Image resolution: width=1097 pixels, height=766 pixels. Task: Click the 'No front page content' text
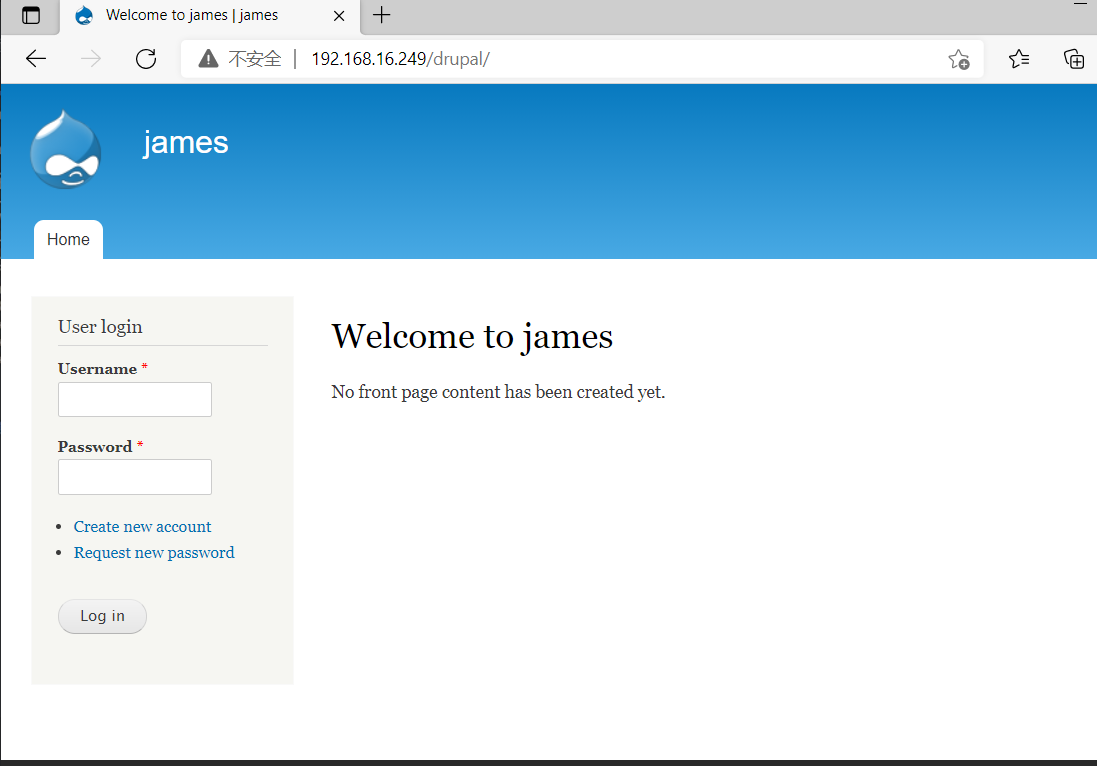[x=498, y=392]
